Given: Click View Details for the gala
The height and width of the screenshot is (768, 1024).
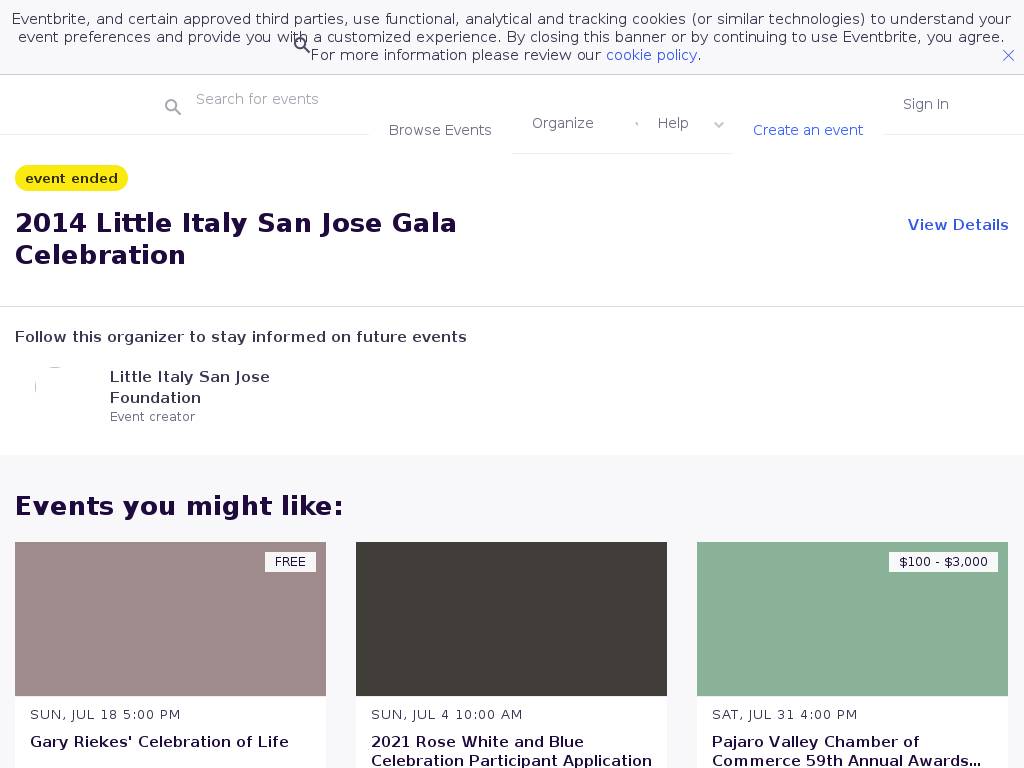Looking at the screenshot, I should coord(957,225).
